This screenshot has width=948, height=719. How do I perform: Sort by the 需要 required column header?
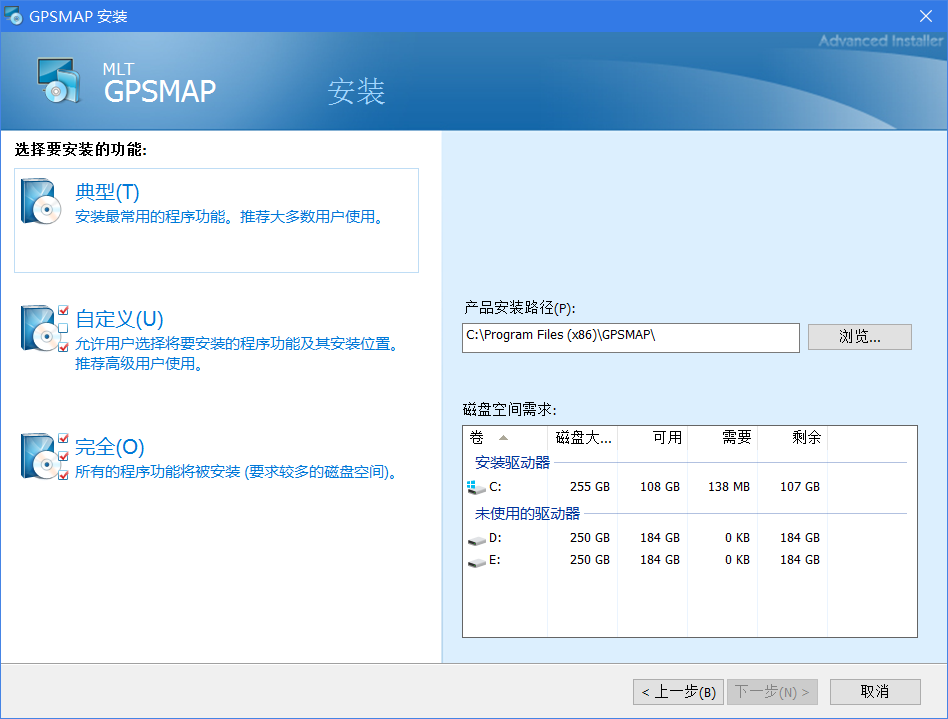pos(722,438)
